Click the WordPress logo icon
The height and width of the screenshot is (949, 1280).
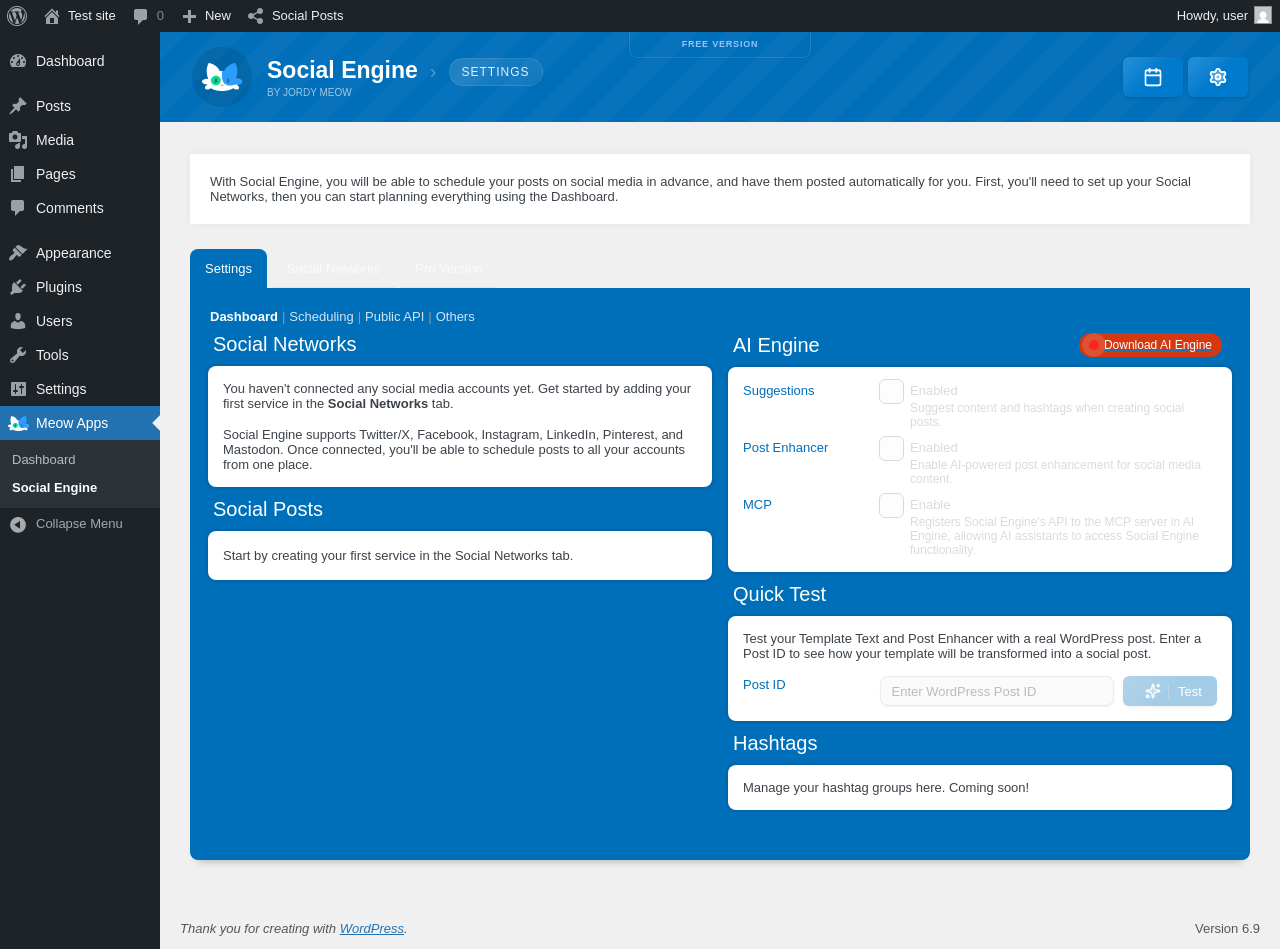coord(17,16)
